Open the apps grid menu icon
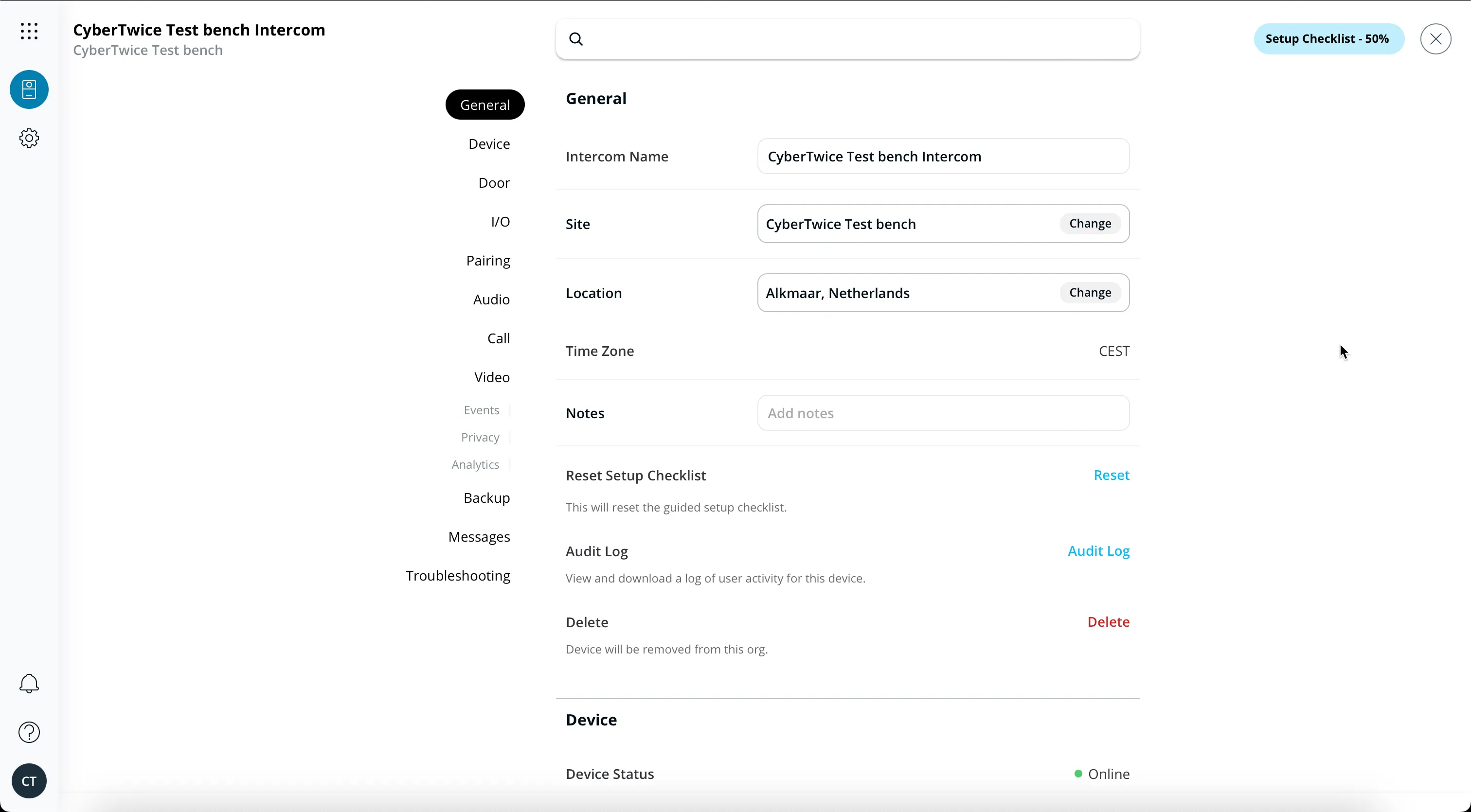The height and width of the screenshot is (812, 1471). (x=29, y=31)
